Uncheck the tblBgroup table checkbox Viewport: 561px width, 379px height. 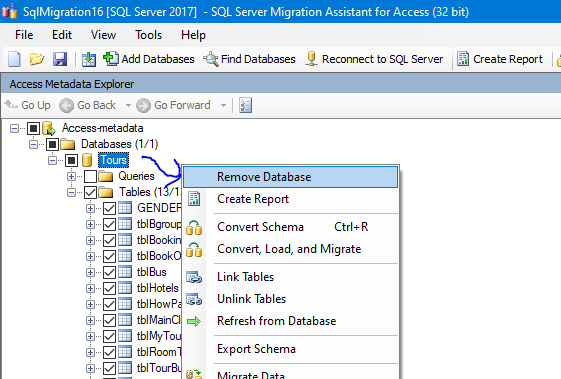[x=109, y=224]
